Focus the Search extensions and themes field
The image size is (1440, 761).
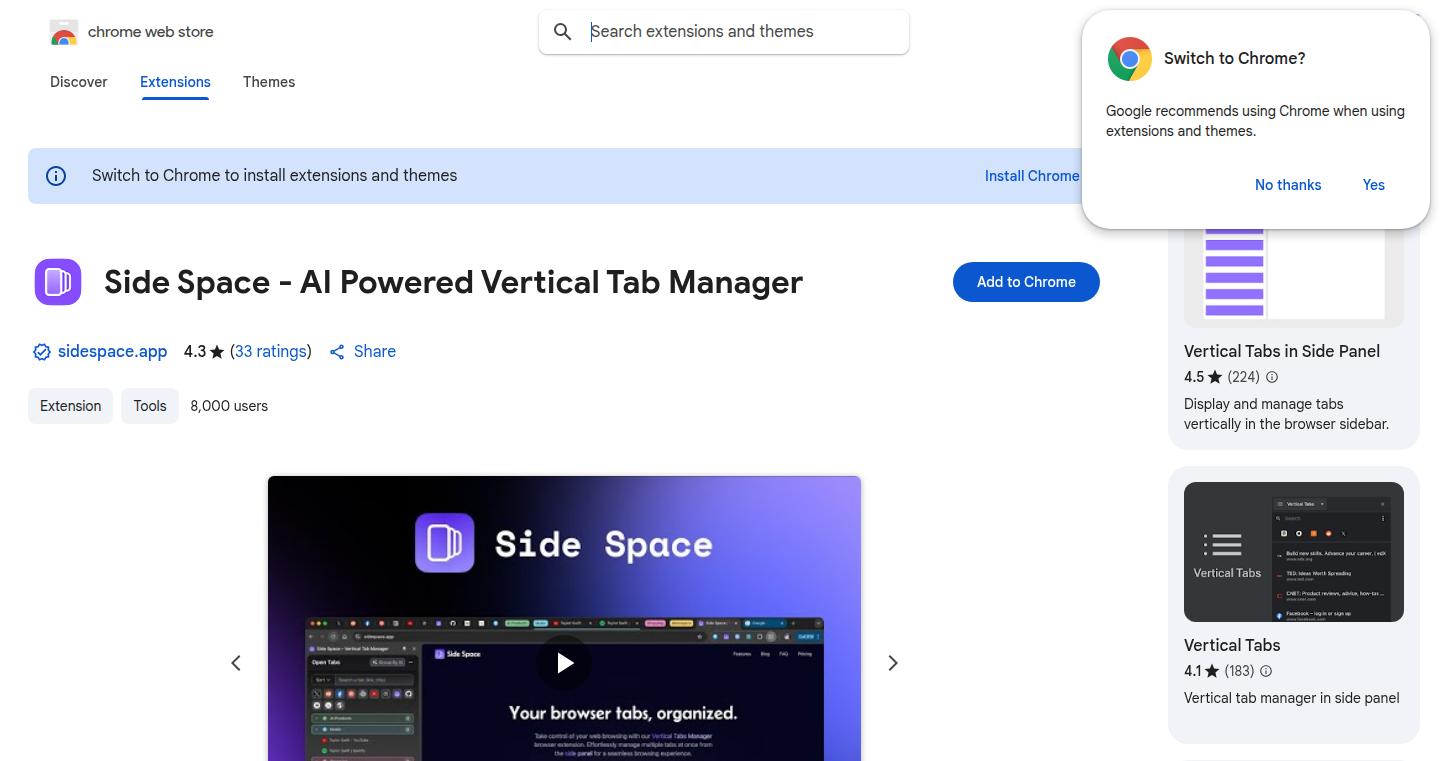(724, 32)
